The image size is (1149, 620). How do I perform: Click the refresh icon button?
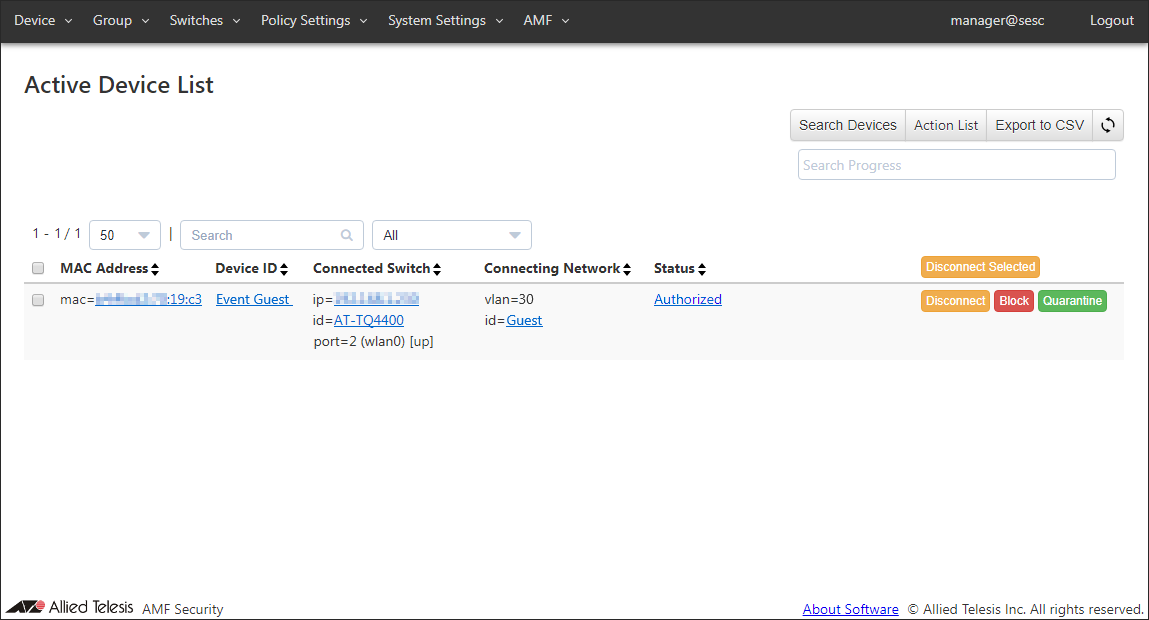pyautogui.click(x=1107, y=125)
